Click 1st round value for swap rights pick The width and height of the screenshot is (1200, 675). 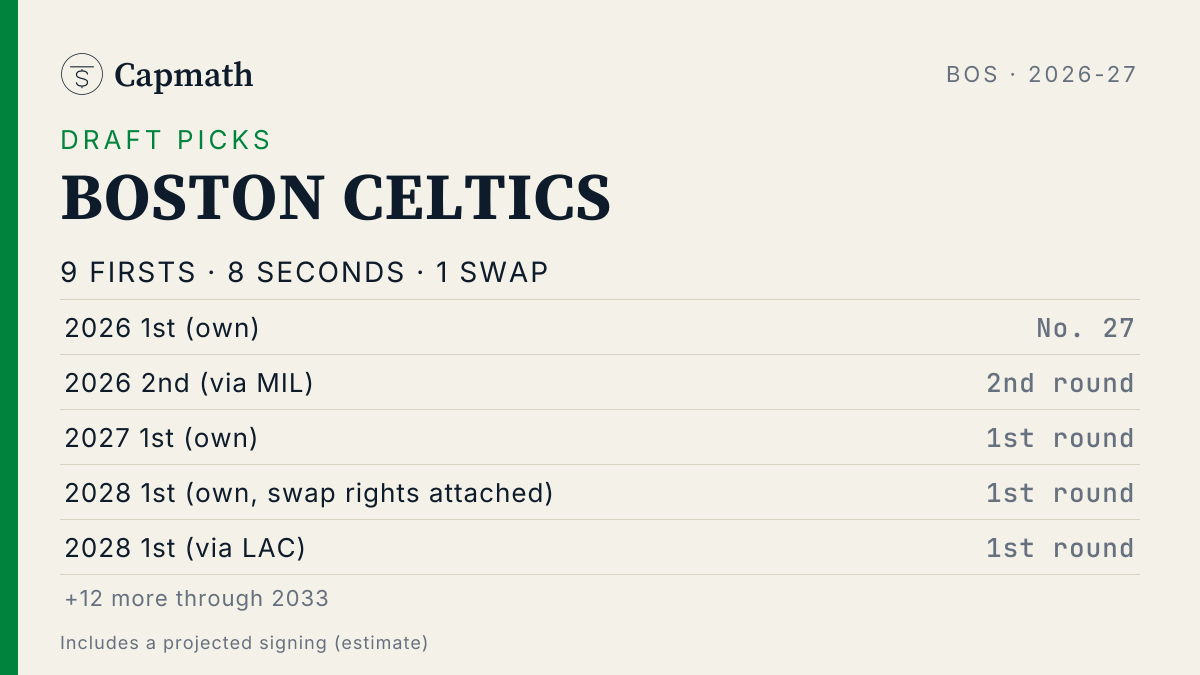(1061, 493)
